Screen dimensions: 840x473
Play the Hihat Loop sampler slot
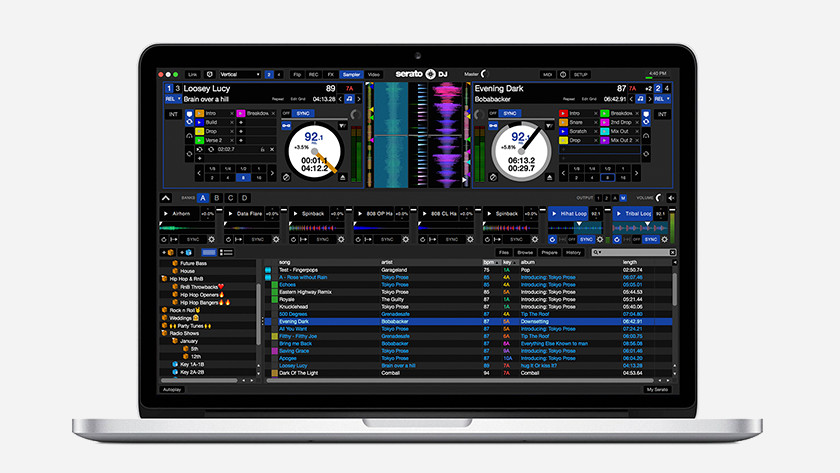point(554,214)
